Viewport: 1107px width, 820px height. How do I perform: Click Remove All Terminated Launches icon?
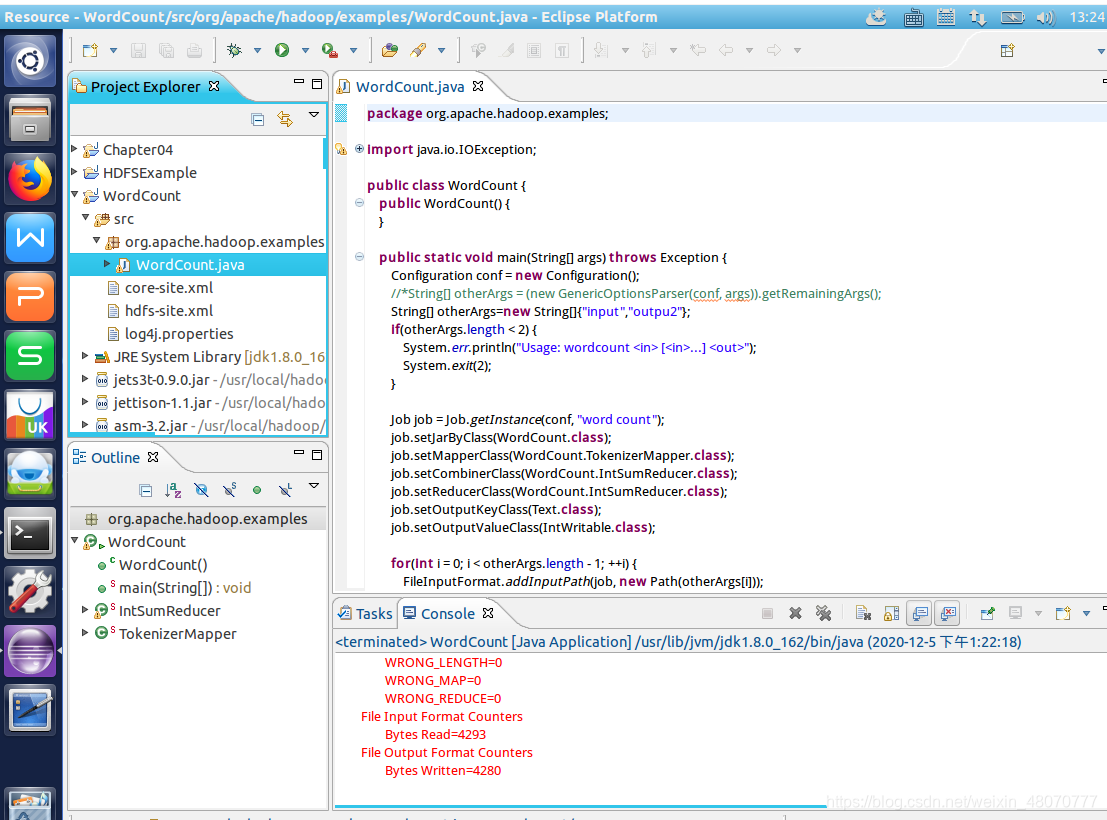(x=823, y=613)
